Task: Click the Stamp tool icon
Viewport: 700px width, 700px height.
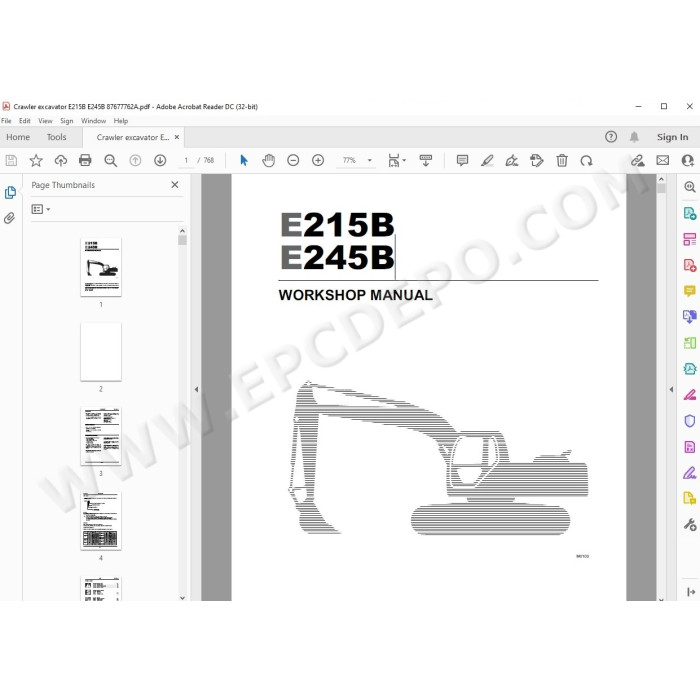Action: [537, 160]
